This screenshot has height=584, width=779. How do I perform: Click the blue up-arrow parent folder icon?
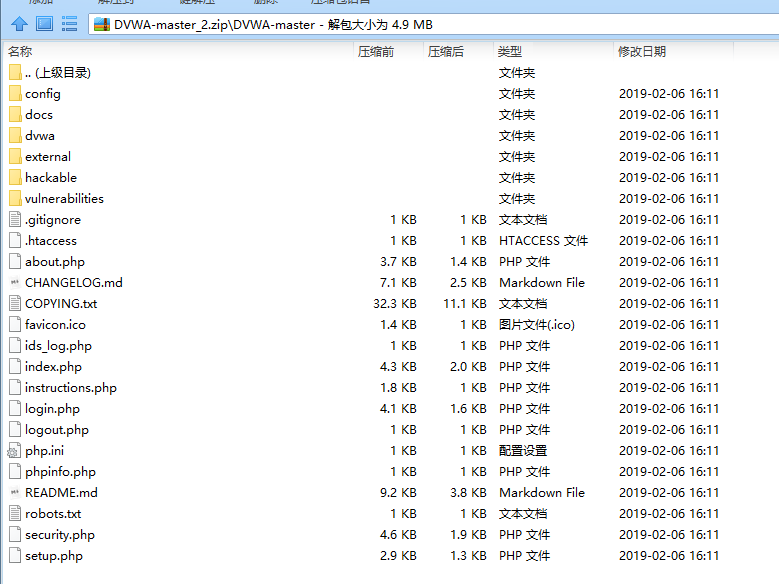tap(19, 24)
